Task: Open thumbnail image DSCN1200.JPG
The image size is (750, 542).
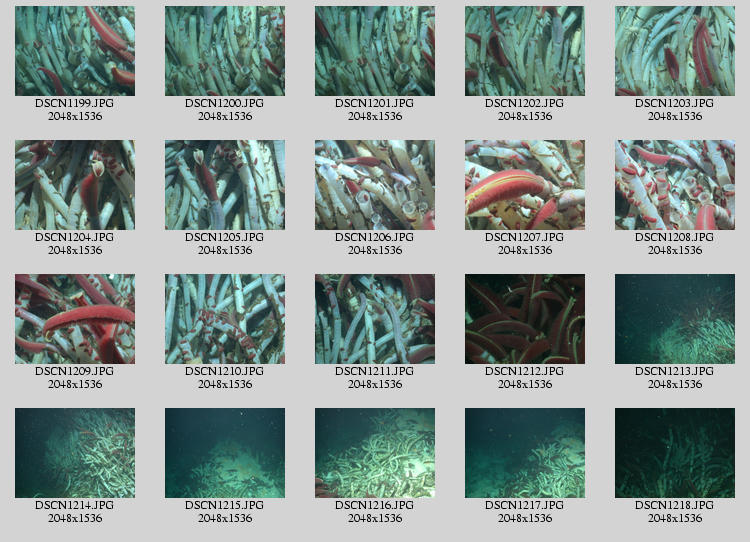Action: click(225, 51)
